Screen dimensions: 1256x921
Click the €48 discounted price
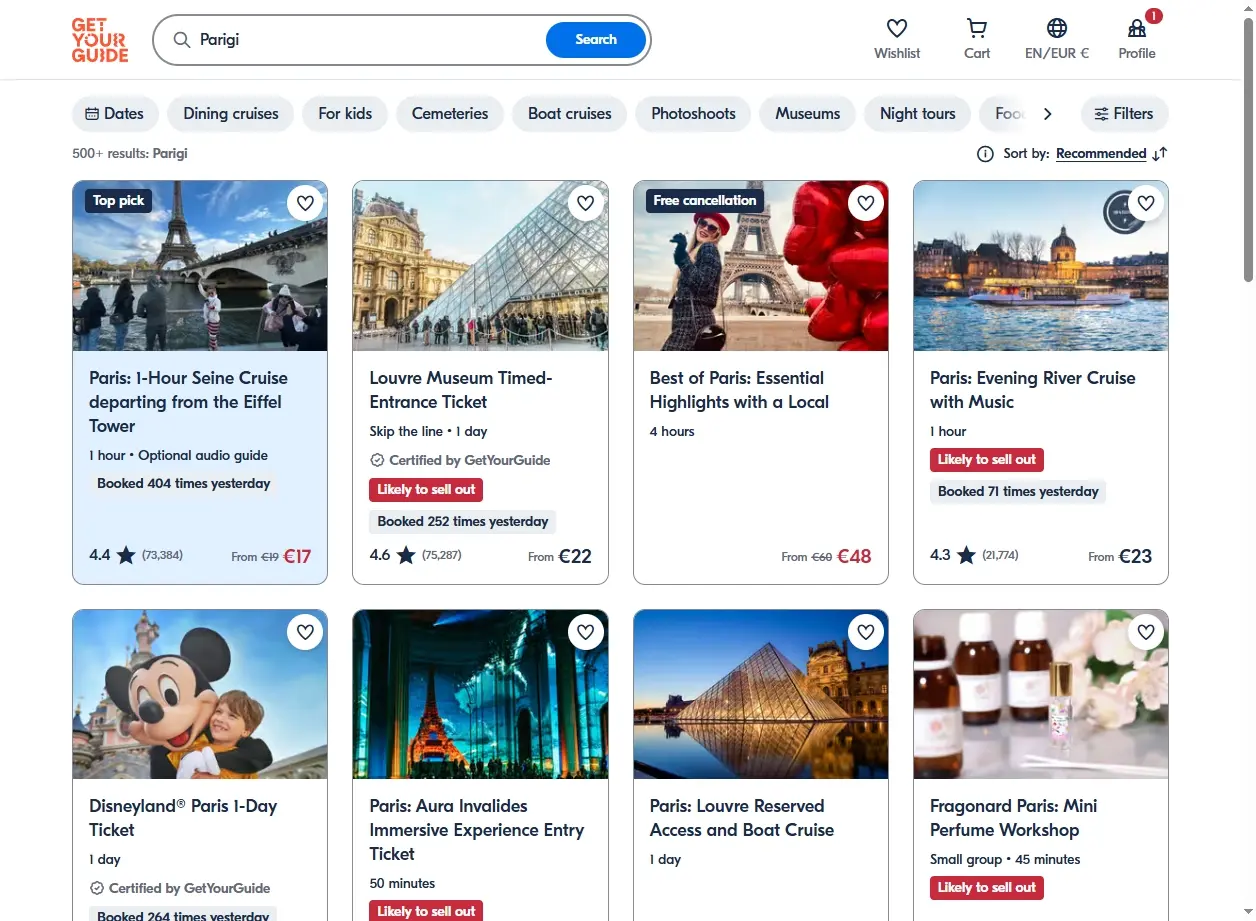pos(854,556)
